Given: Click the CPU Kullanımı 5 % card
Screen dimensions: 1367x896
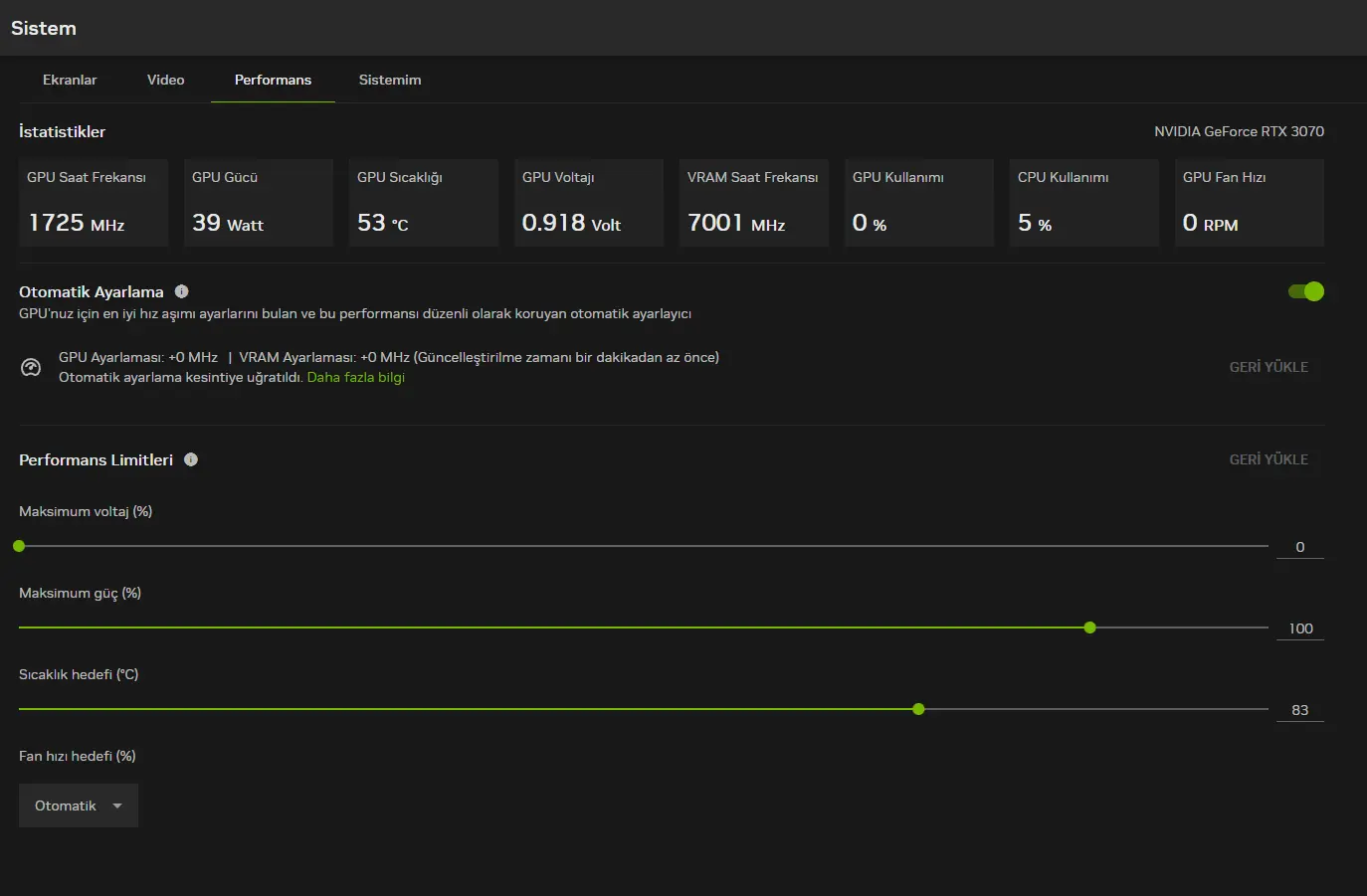Looking at the screenshot, I should tap(1084, 203).
